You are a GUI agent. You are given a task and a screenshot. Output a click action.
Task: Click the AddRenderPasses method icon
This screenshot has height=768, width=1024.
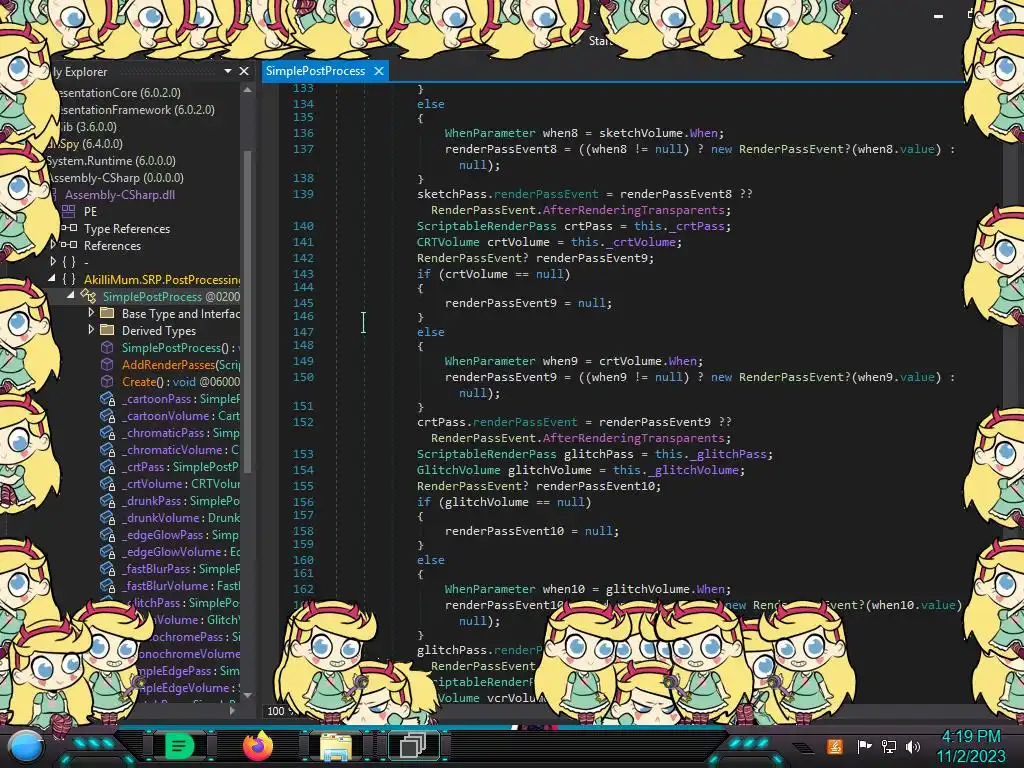(107, 364)
